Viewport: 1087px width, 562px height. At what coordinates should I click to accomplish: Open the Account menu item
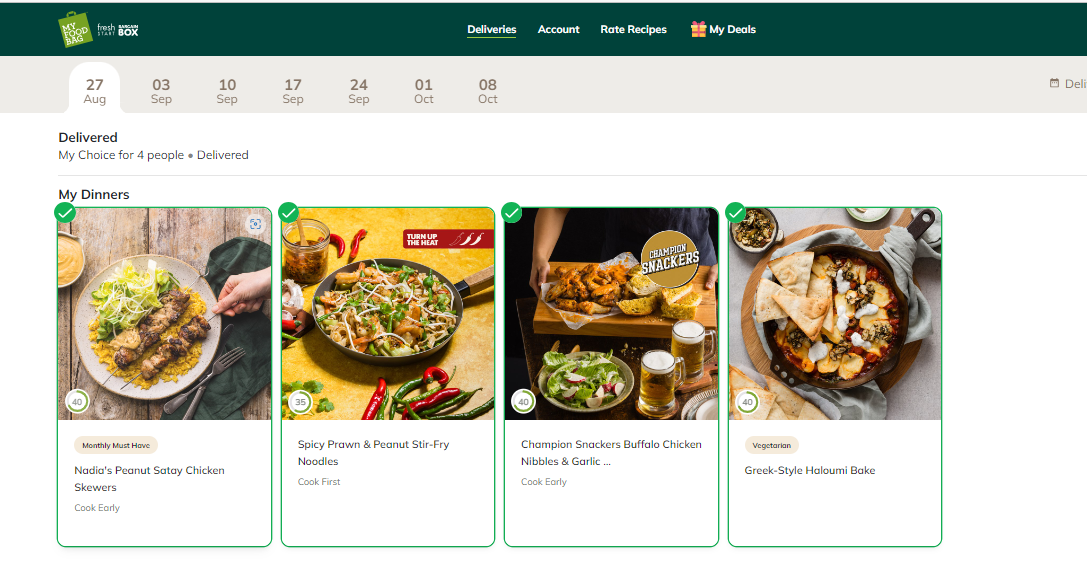click(x=558, y=29)
